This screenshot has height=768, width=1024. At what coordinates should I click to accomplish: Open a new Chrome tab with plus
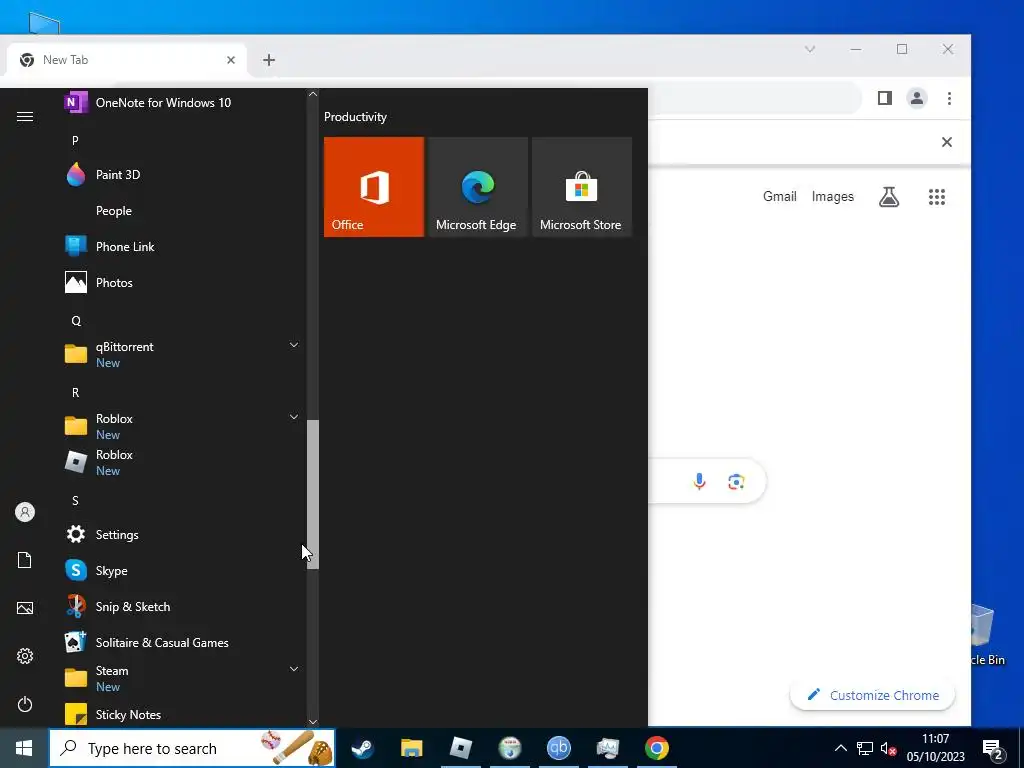pyautogui.click(x=269, y=60)
